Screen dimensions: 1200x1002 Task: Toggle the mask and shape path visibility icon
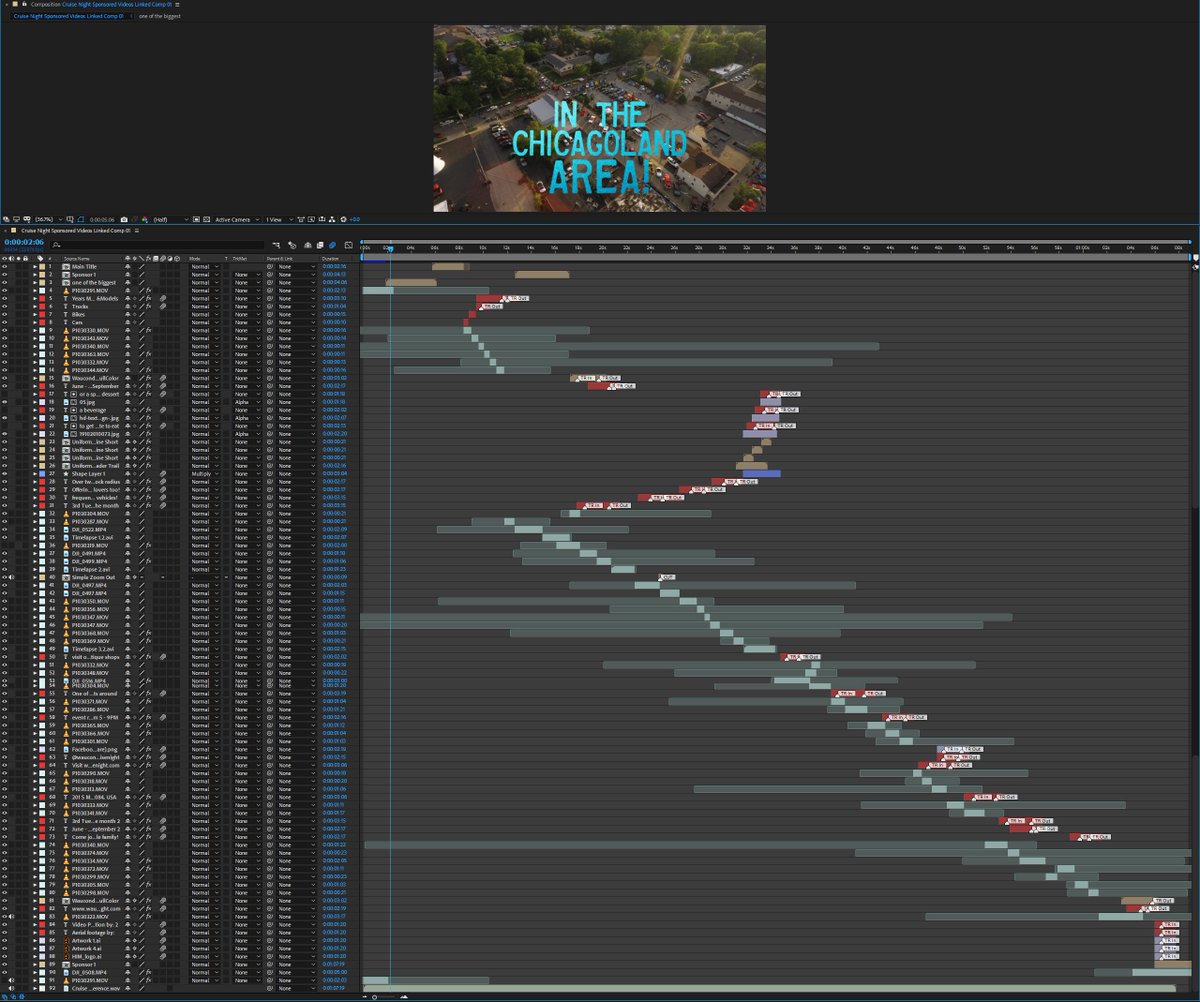pyautogui.click(x=80, y=219)
